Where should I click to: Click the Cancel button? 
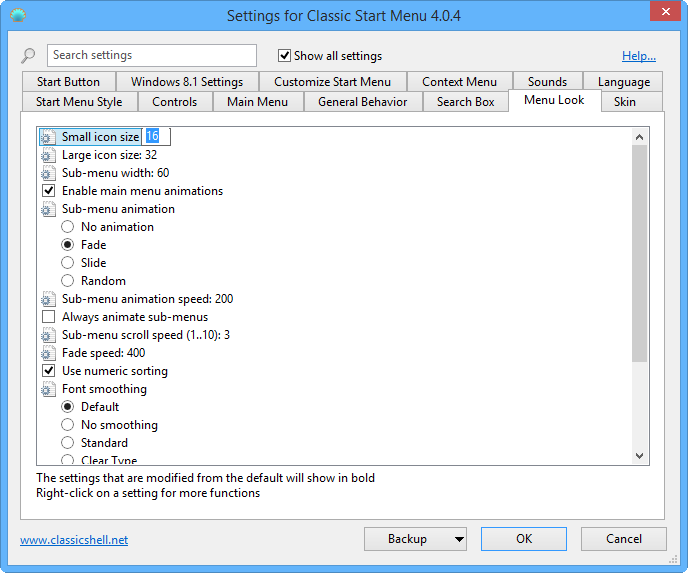point(624,539)
